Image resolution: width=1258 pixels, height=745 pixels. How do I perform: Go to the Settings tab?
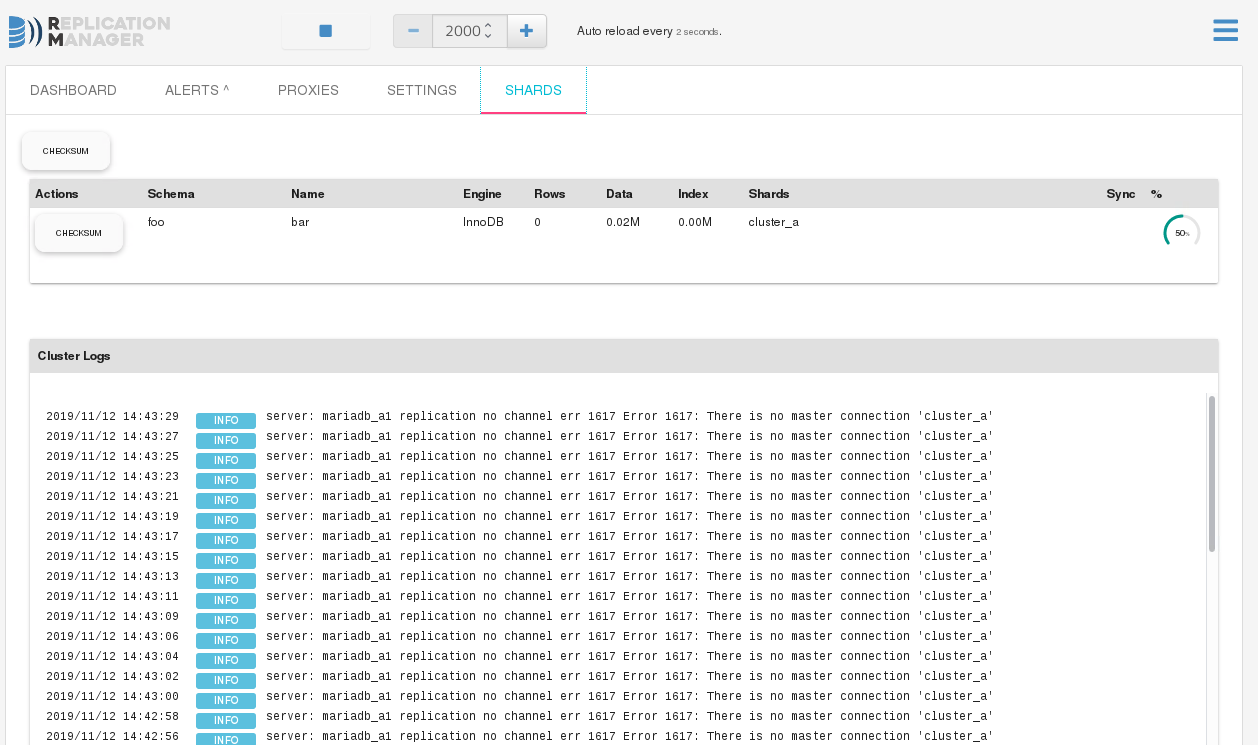click(422, 90)
